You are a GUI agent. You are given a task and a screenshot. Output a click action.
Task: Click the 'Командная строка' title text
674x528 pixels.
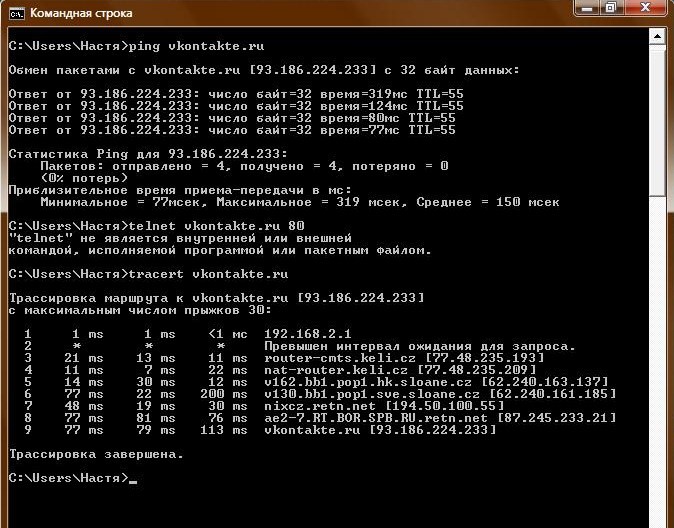81,13
